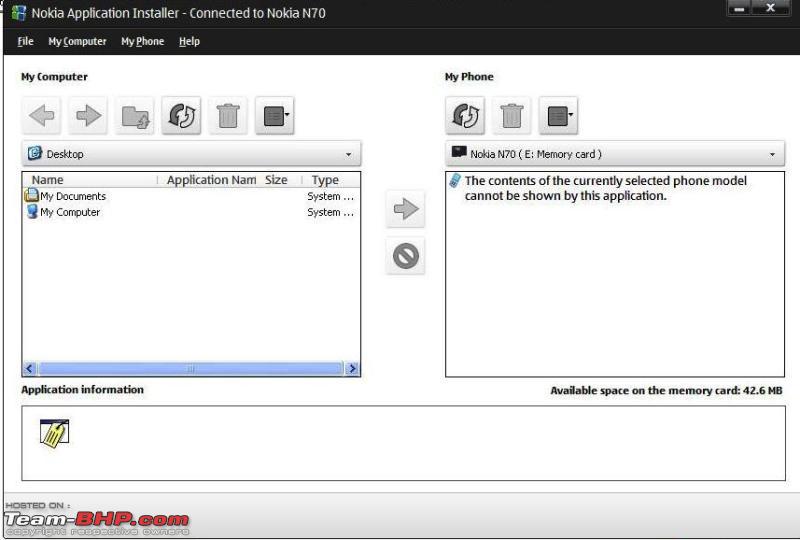Refresh the My Phone contents
This screenshot has height=540, width=800.
pos(465,115)
